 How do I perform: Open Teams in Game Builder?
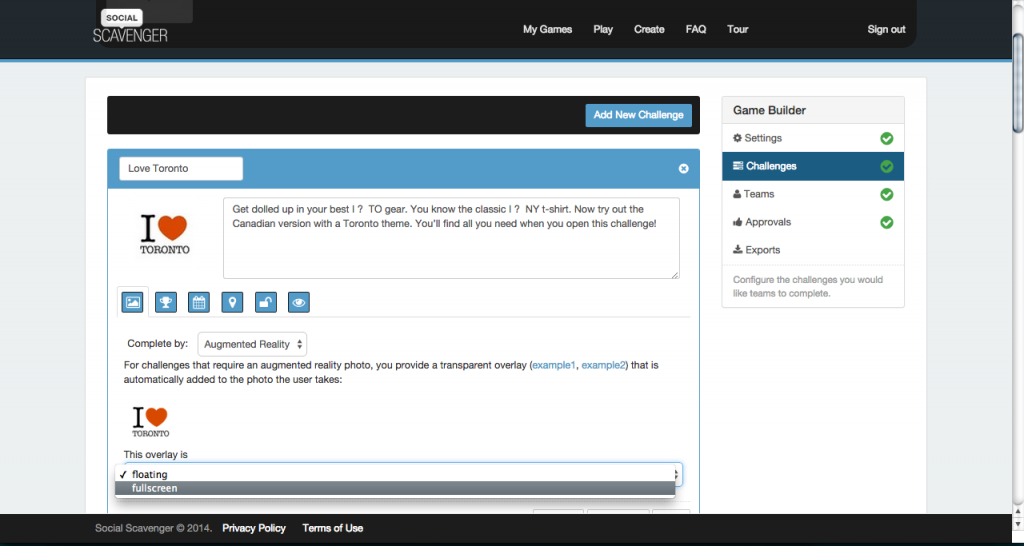[x=813, y=195]
